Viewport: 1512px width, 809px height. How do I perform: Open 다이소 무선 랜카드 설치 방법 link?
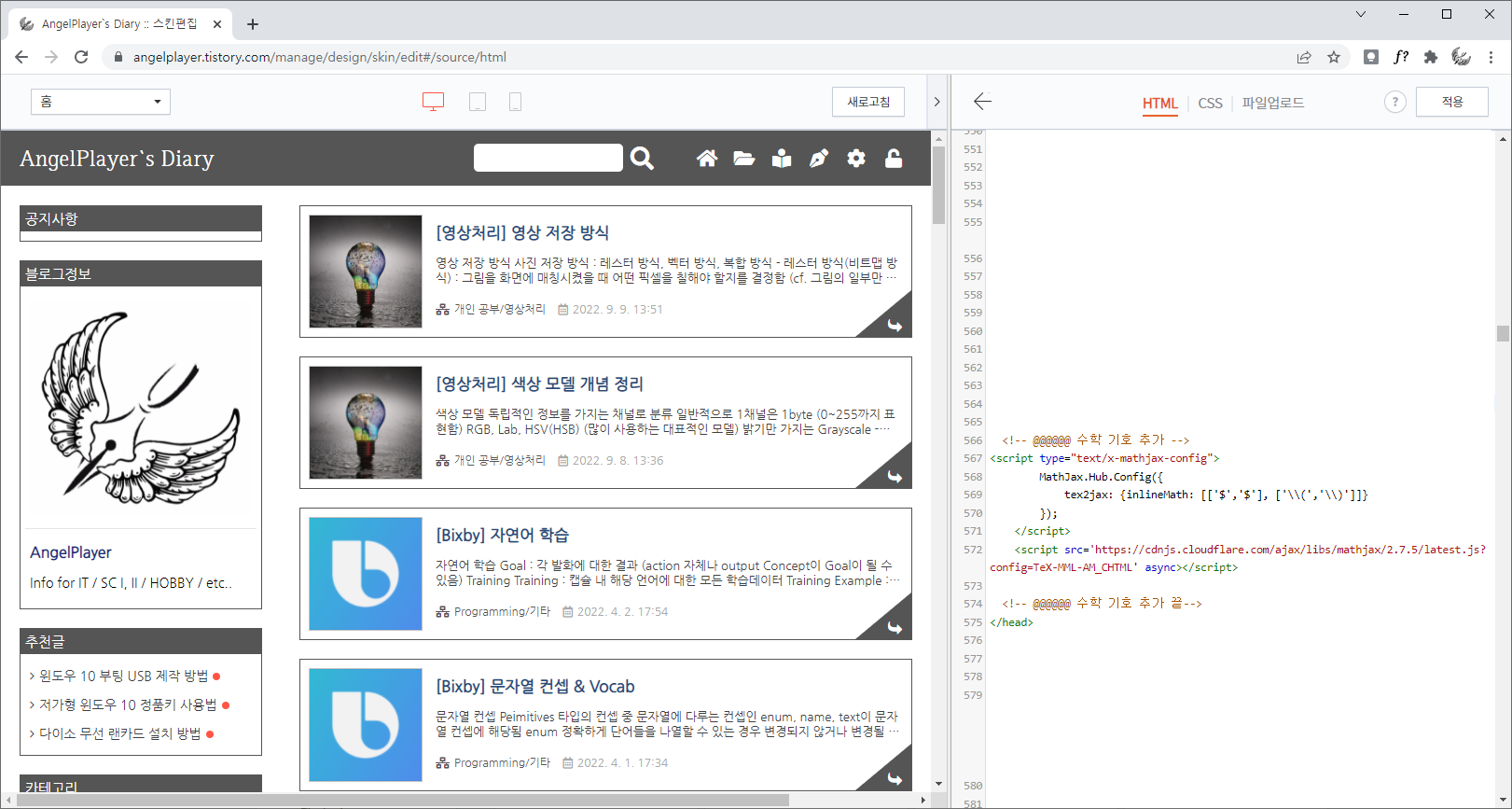point(119,733)
